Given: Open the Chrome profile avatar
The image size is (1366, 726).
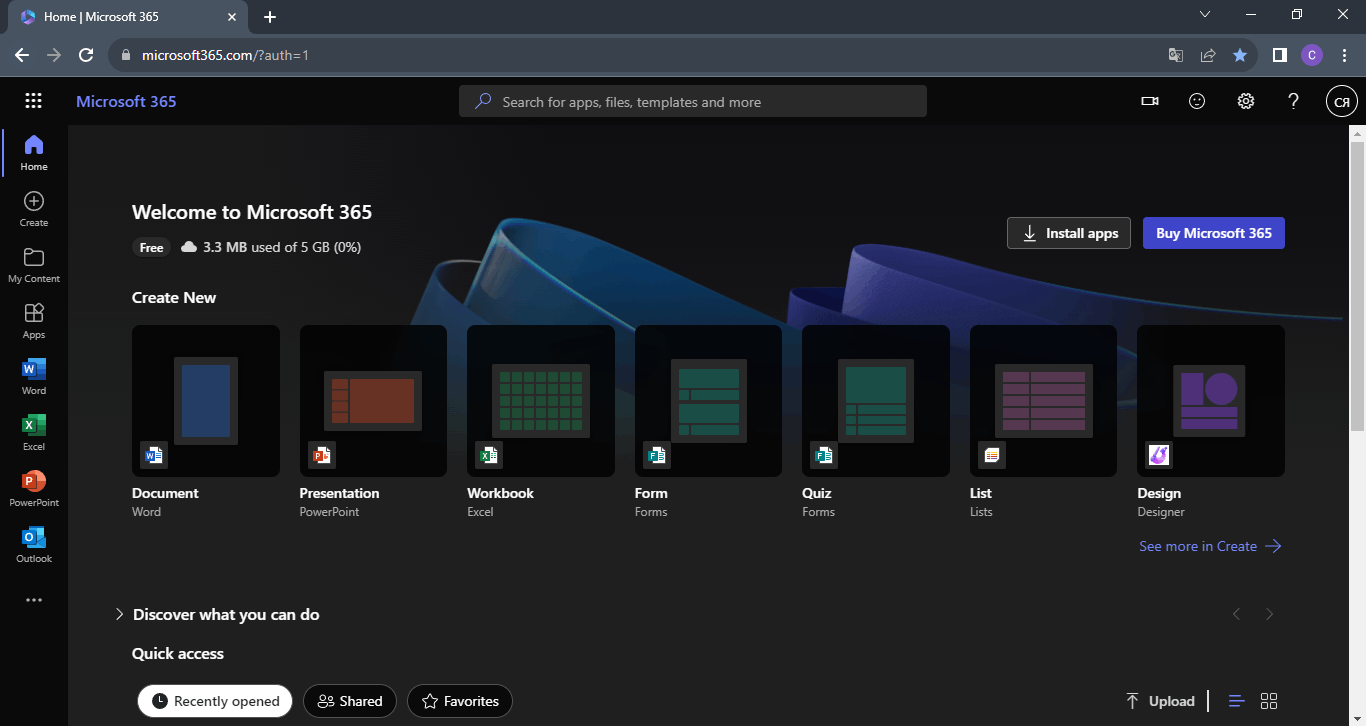Looking at the screenshot, I should [x=1312, y=55].
